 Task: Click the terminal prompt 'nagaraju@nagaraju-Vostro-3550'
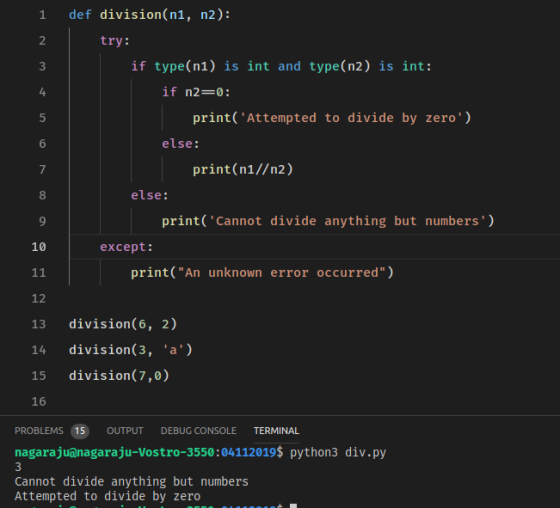tap(114, 453)
